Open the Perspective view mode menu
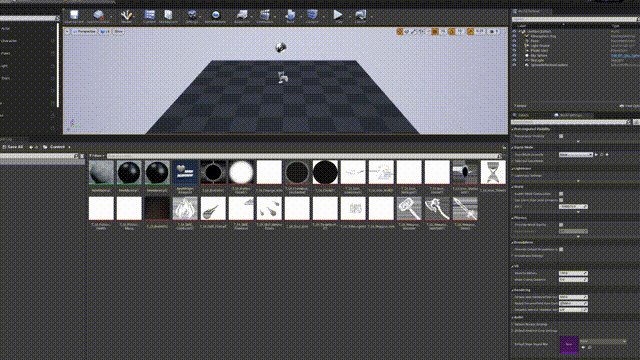The height and width of the screenshot is (360, 640). click(x=85, y=31)
